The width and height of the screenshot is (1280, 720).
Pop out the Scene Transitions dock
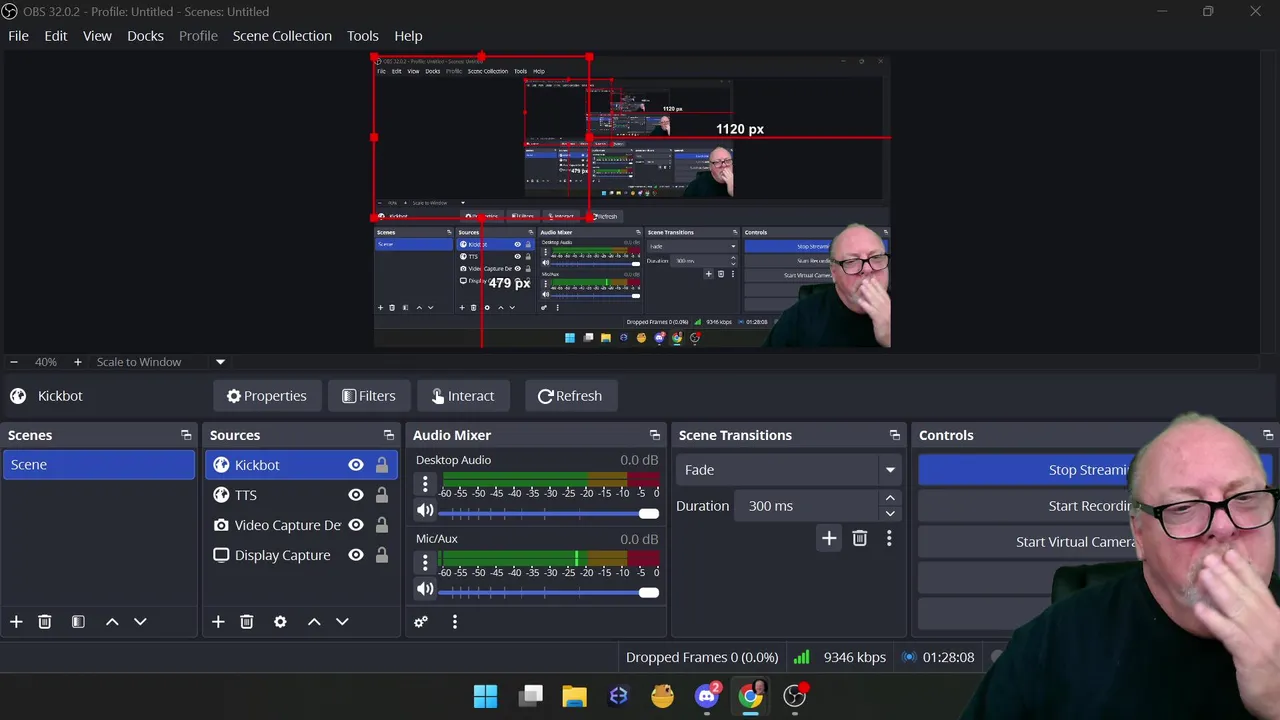pyautogui.click(x=895, y=435)
